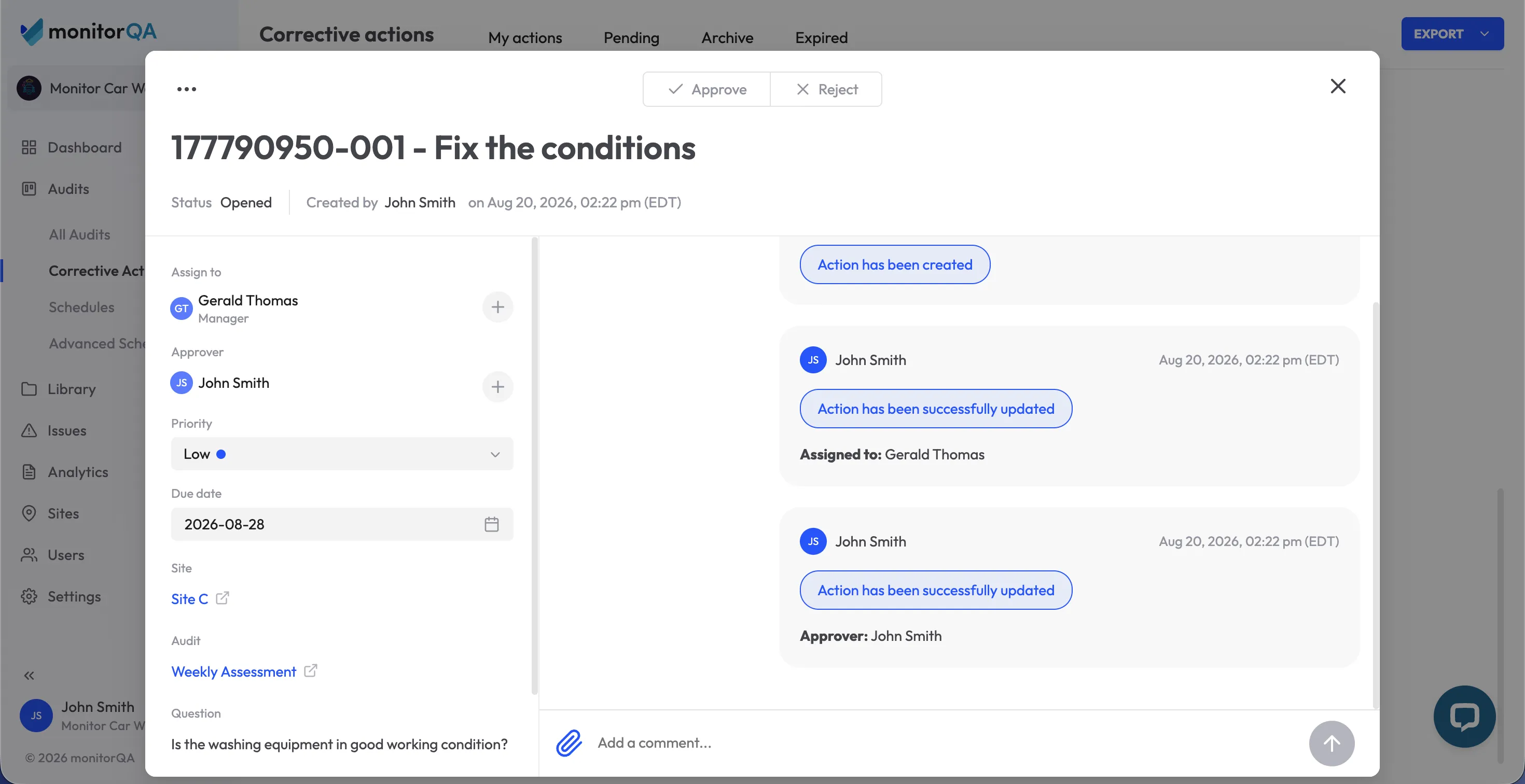1525x784 pixels.
Task: Select Schedules in sidebar
Action: coord(81,307)
